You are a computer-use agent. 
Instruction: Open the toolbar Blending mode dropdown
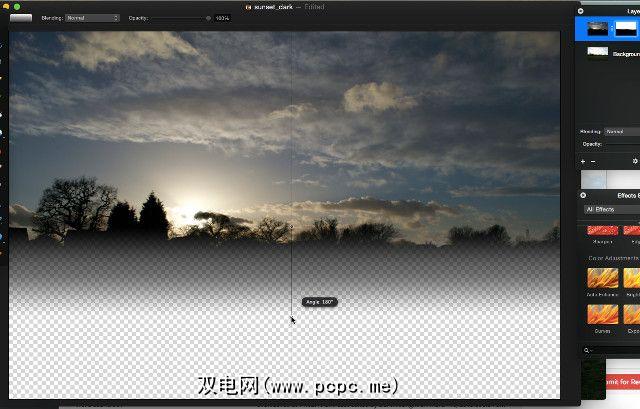(x=92, y=18)
